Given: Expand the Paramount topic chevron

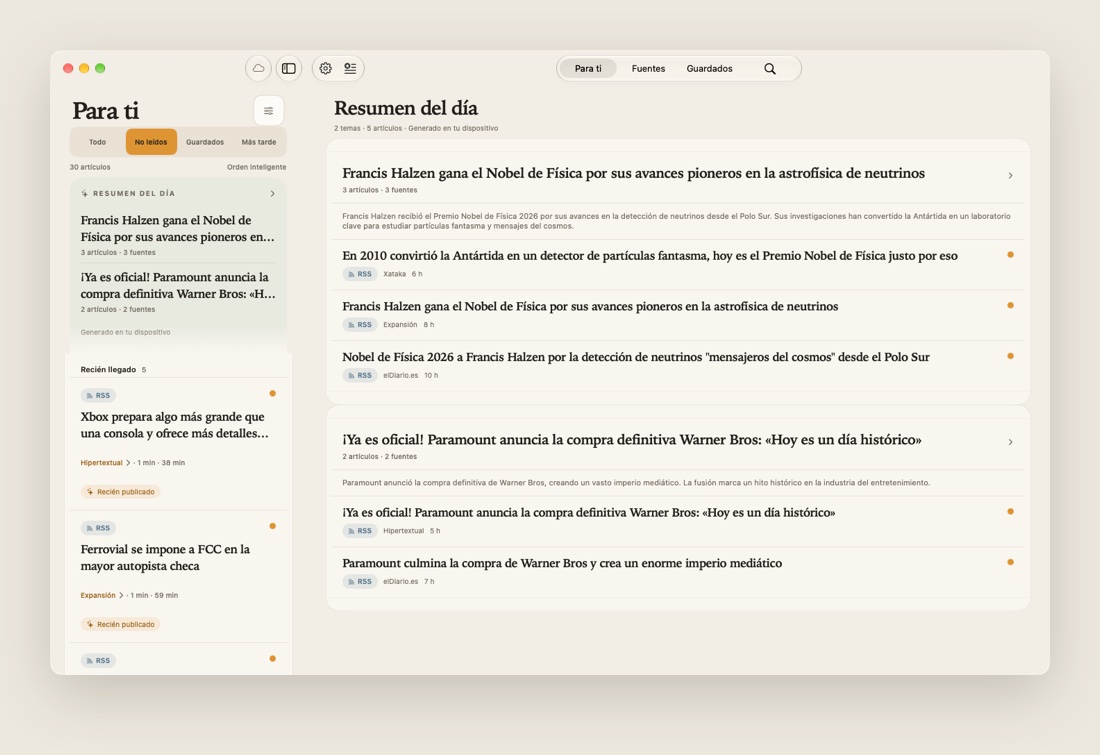Looking at the screenshot, I should (1010, 442).
